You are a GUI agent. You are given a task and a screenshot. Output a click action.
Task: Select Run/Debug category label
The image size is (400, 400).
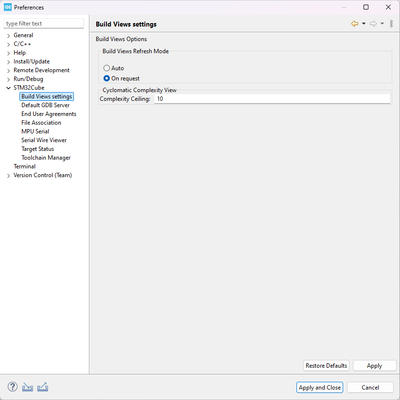(x=28, y=79)
